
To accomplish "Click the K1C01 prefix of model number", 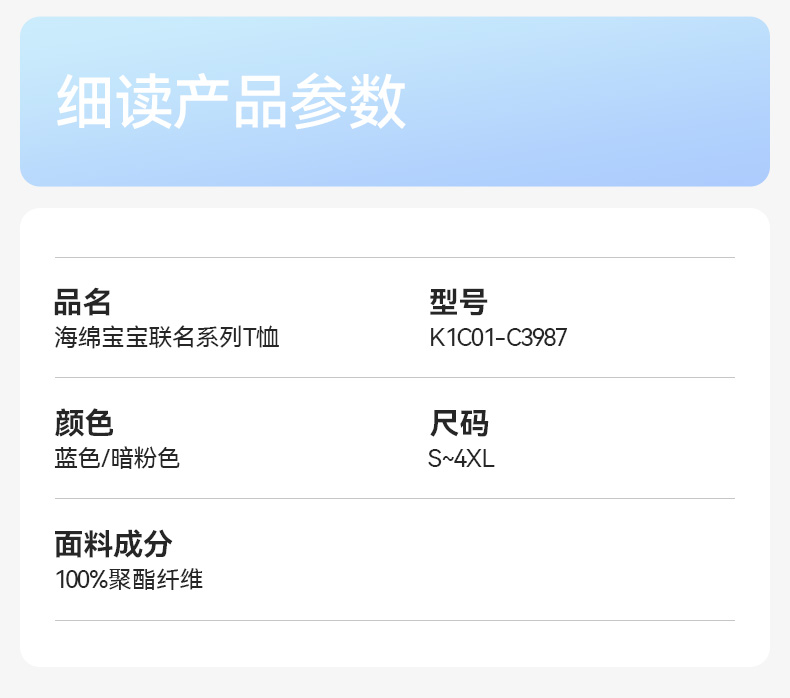I will pyautogui.click(x=461, y=338).
